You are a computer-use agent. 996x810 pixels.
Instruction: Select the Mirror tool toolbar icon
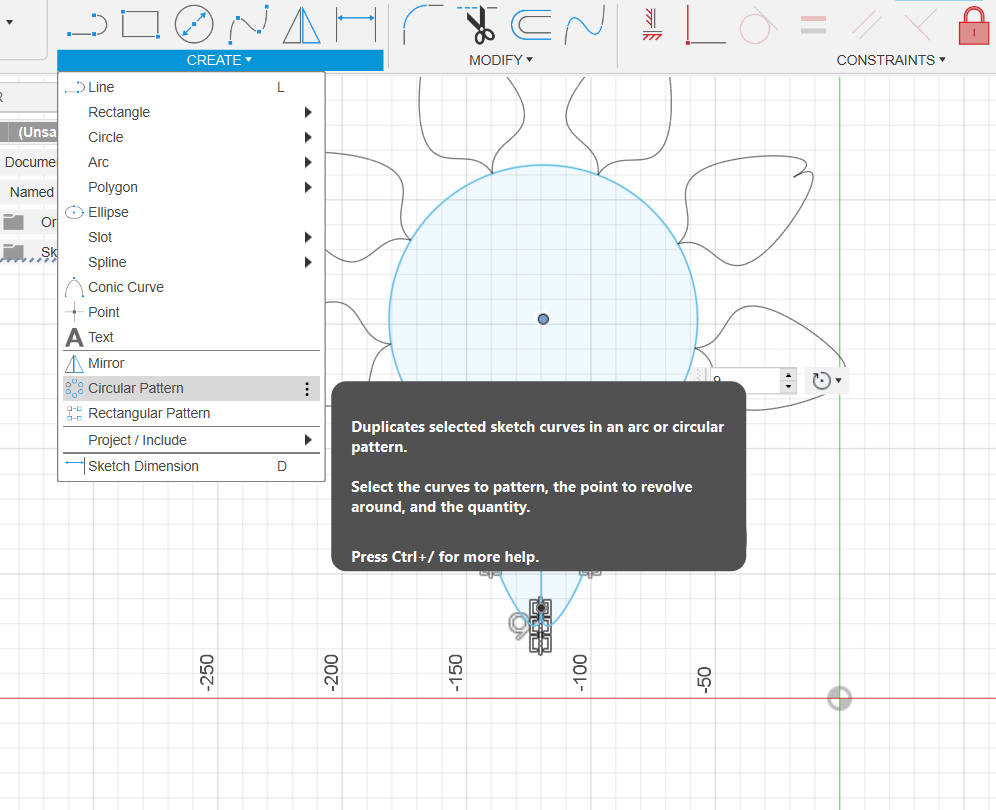pos(302,25)
